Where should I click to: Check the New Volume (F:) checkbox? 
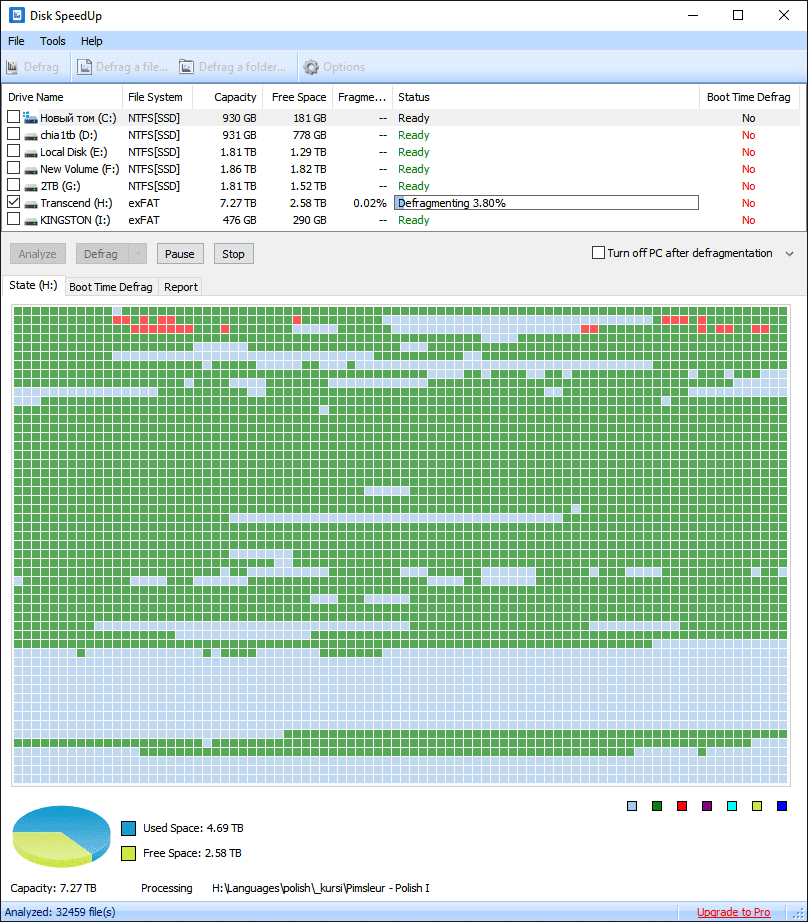14,168
